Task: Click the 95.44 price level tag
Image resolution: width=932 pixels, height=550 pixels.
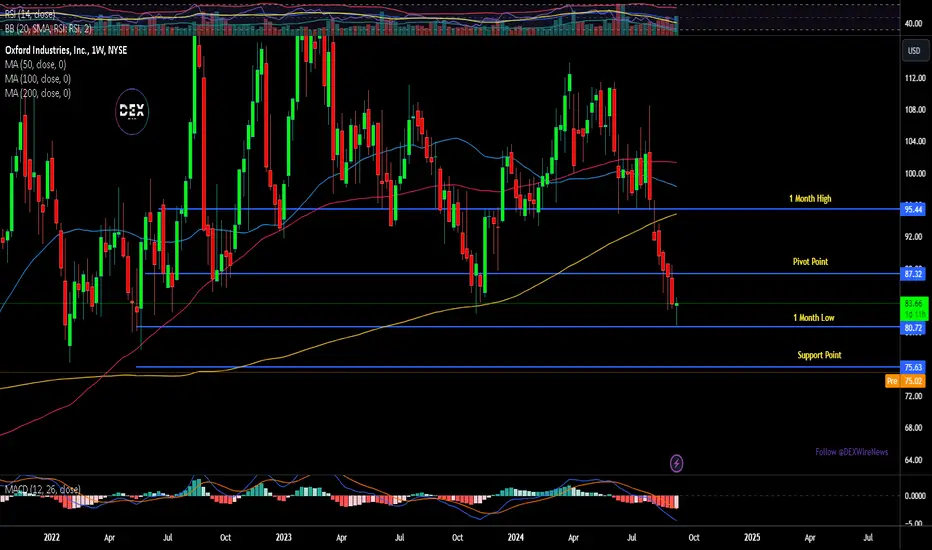Action: 914,209
